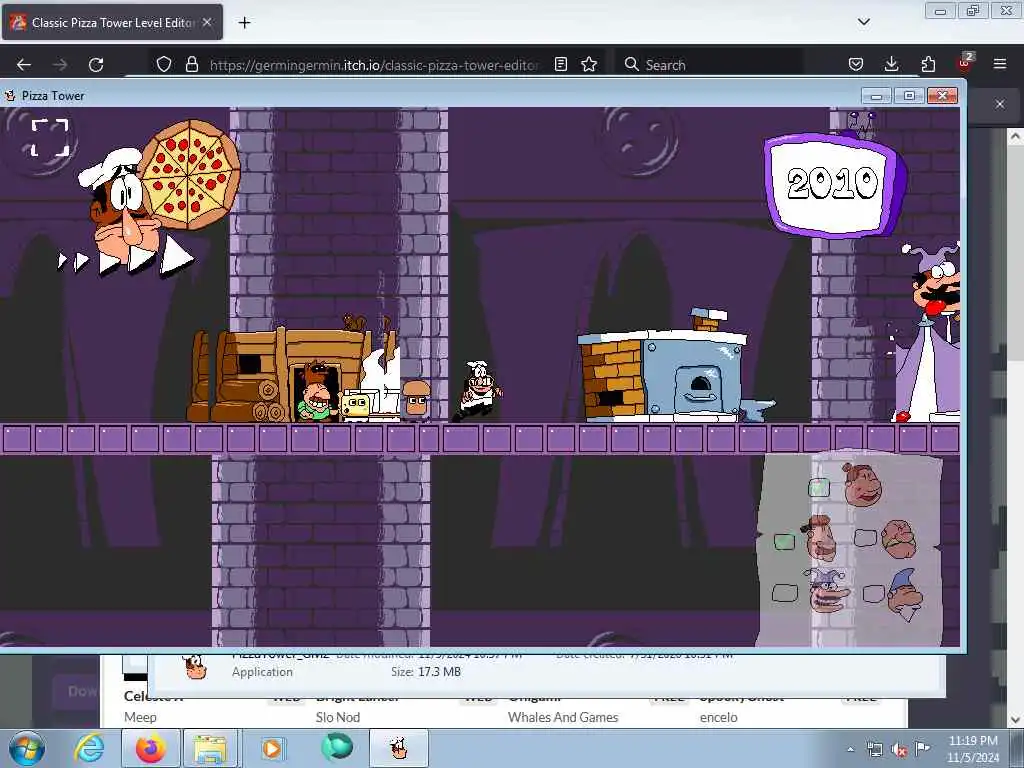Open Windows Media Player from the taskbar
The height and width of the screenshot is (768, 1024).
tap(272, 748)
